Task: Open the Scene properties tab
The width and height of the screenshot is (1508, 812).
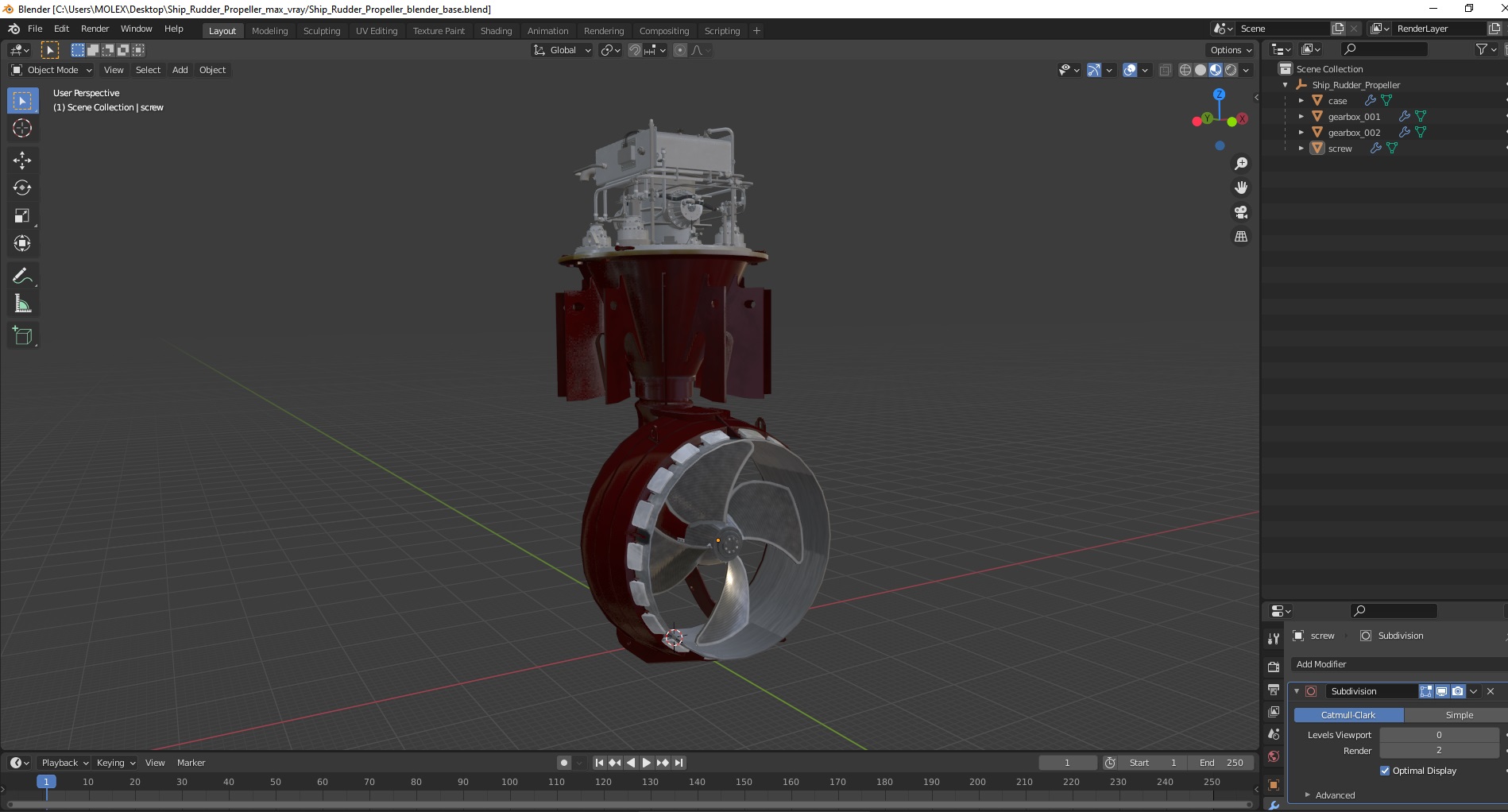Action: click(1274, 734)
